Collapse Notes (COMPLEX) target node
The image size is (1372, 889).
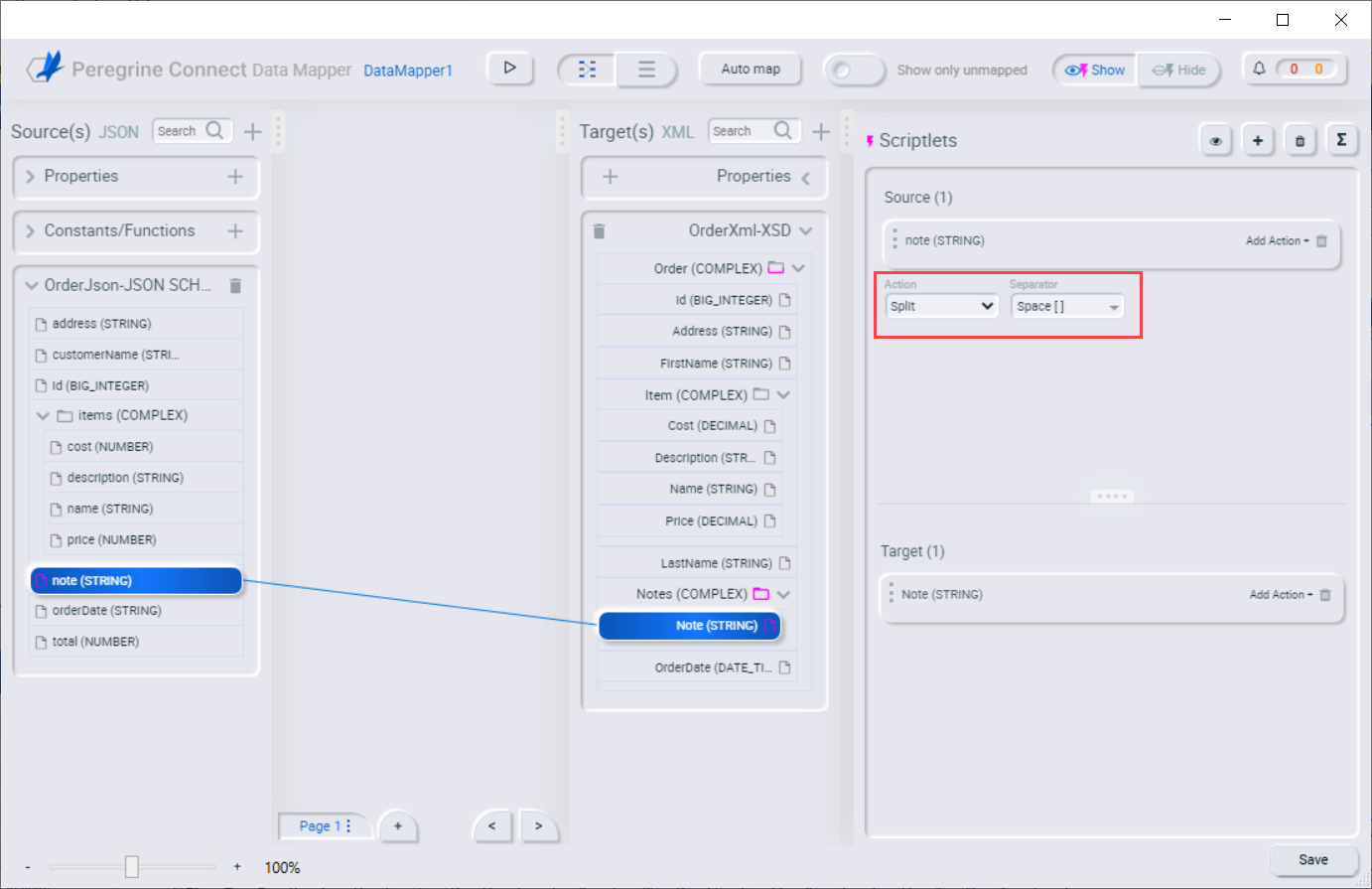tap(783, 594)
